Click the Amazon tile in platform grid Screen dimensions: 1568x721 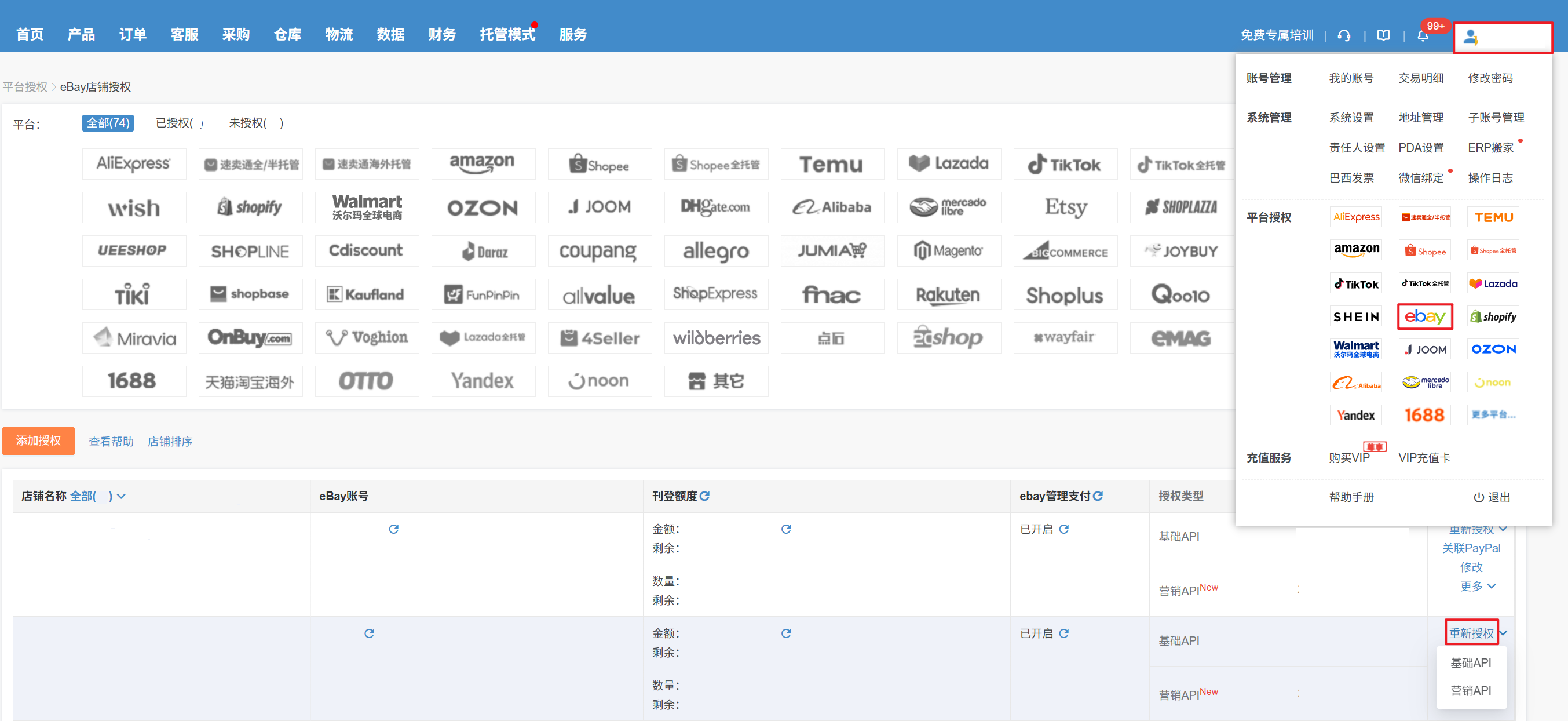(x=483, y=164)
